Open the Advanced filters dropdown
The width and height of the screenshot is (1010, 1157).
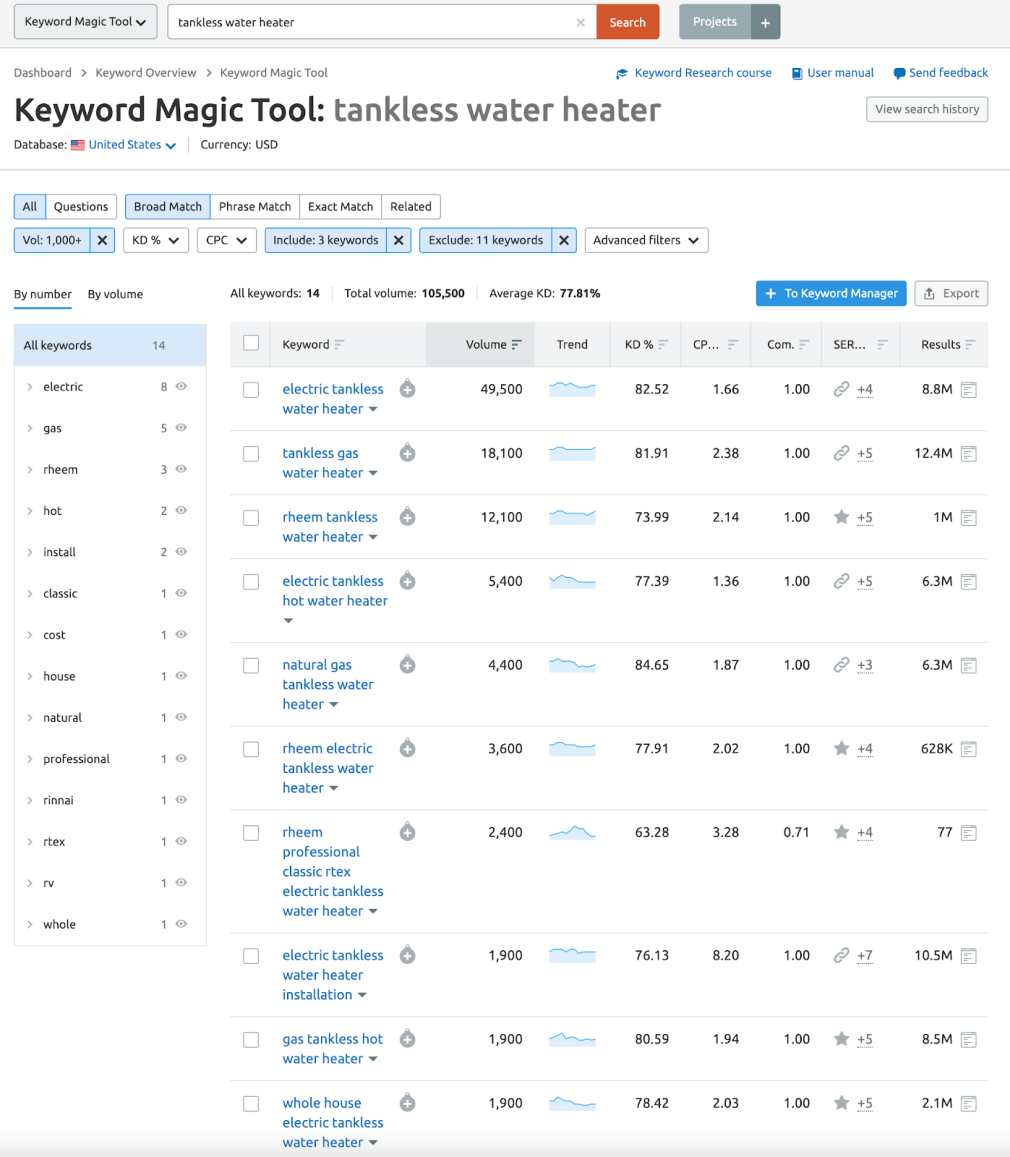(x=646, y=240)
